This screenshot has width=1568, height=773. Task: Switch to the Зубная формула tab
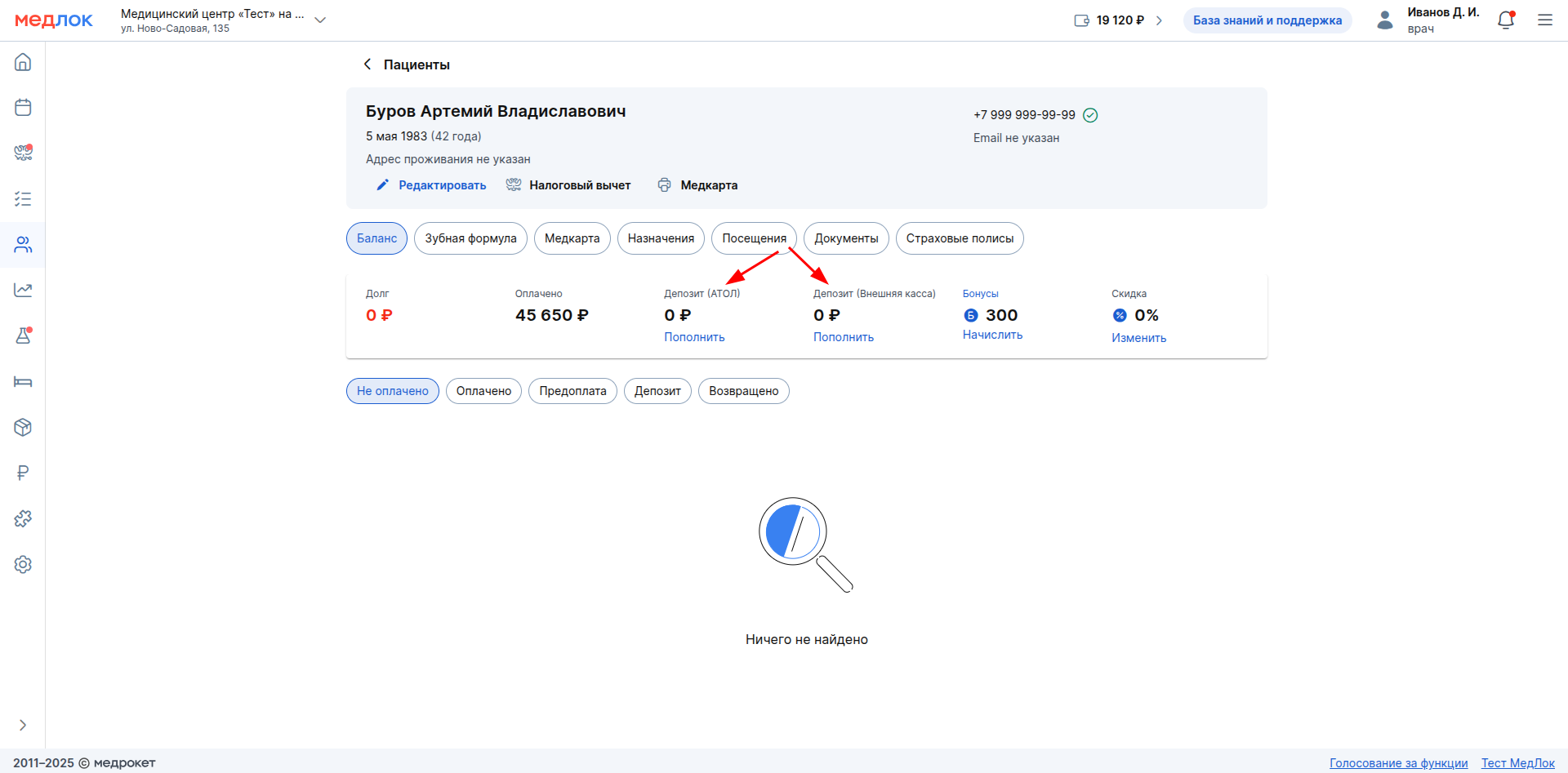pos(470,238)
